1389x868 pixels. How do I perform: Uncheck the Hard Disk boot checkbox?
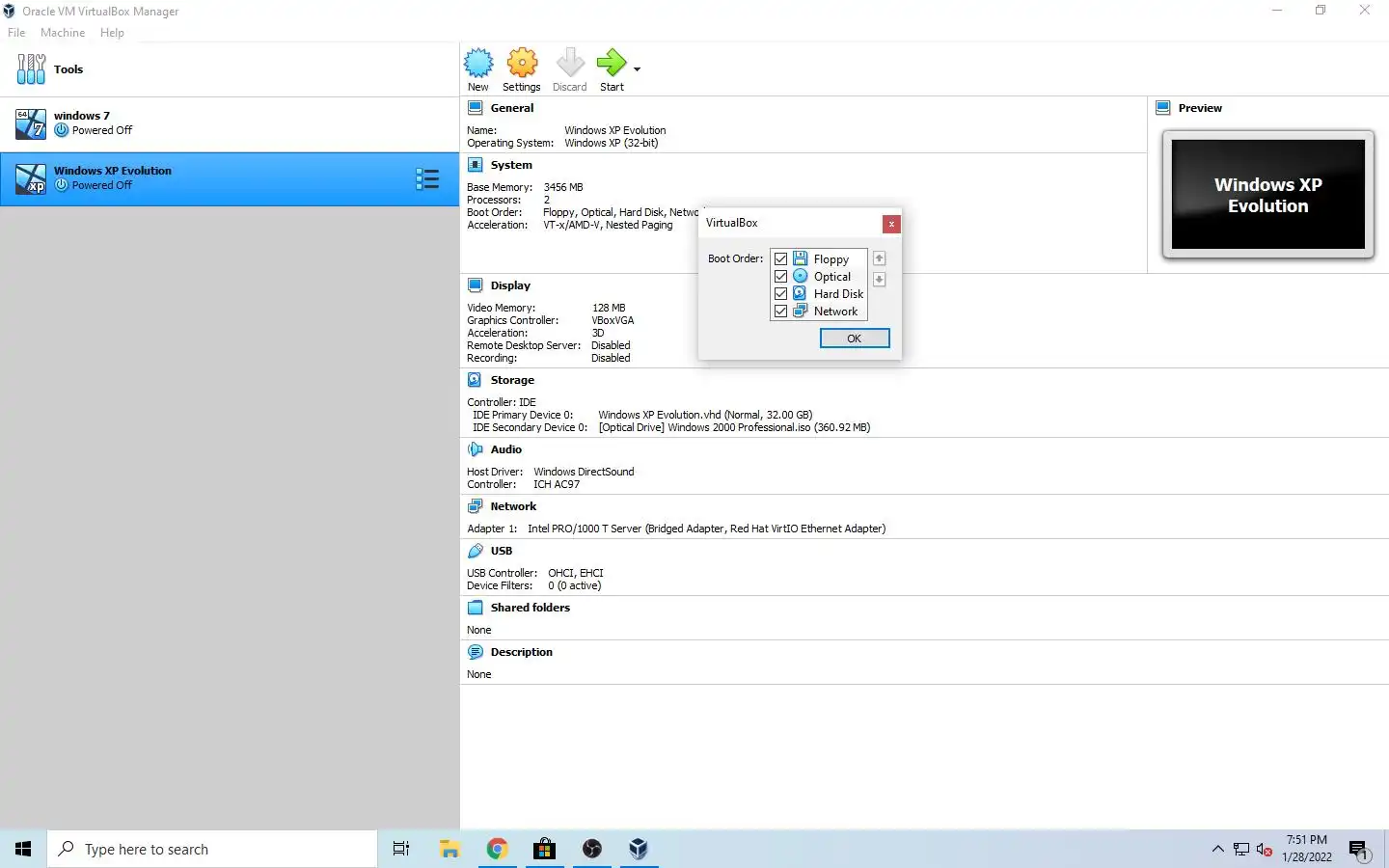pos(781,294)
